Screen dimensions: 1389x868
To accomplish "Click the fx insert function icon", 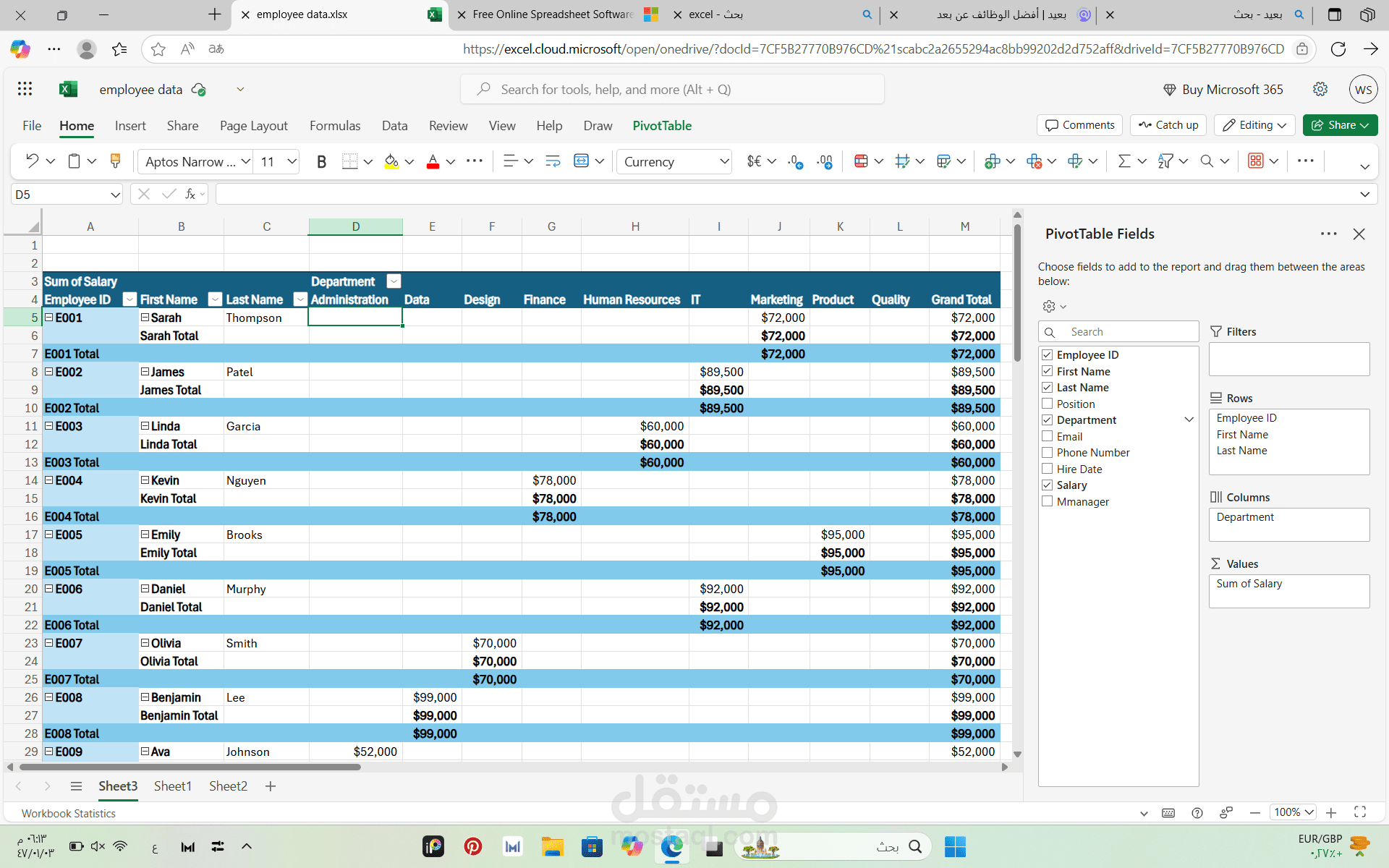I will pos(190,194).
